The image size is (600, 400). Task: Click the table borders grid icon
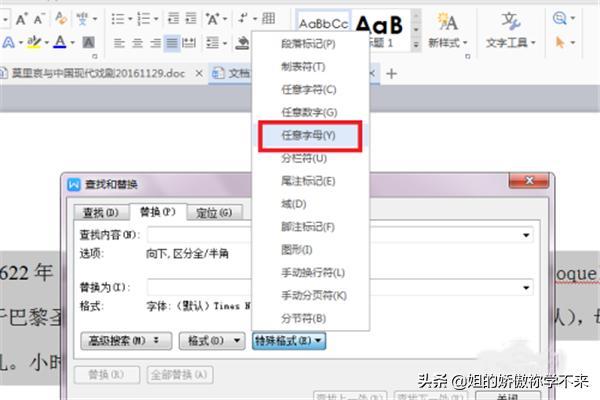(x=268, y=18)
